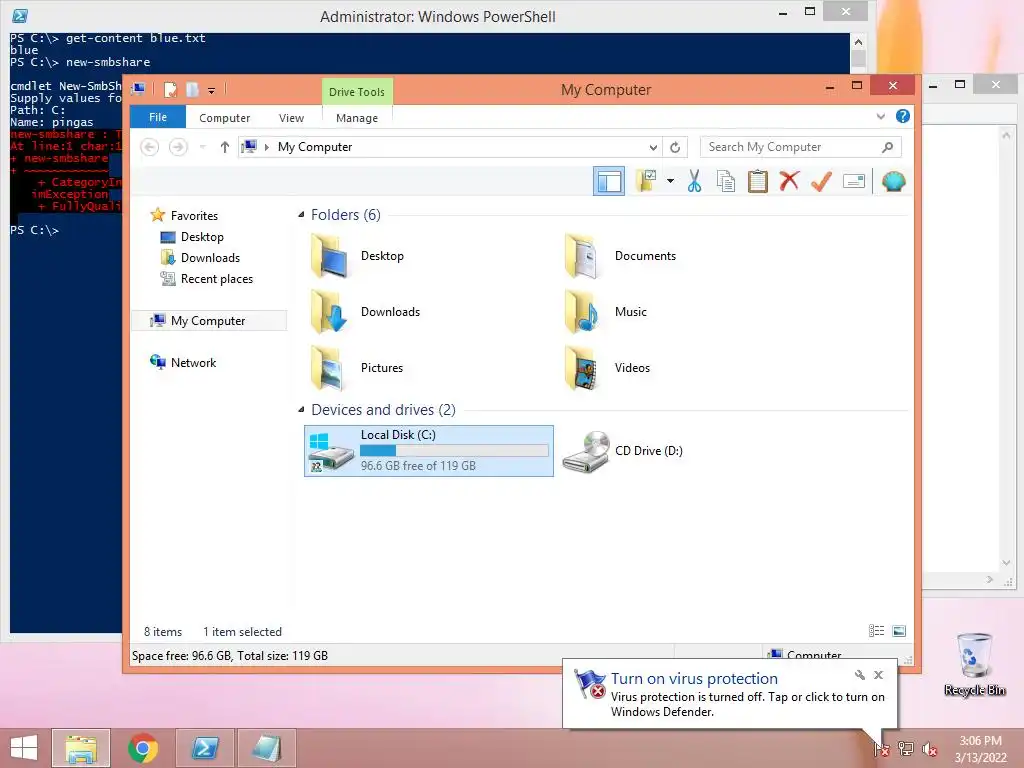Click the red X Delete icon
The height and width of the screenshot is (768, 1024).
click(x=789, y=181)
